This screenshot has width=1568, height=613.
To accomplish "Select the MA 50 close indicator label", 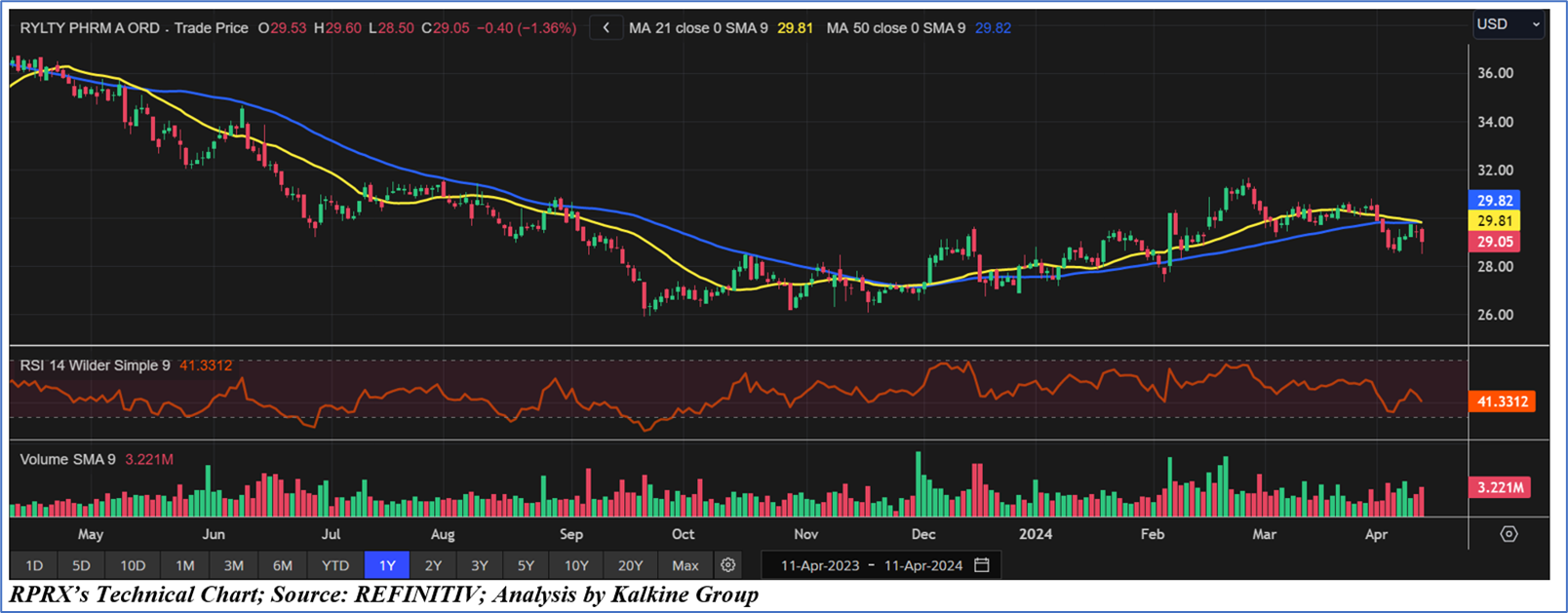I will 896,28.
